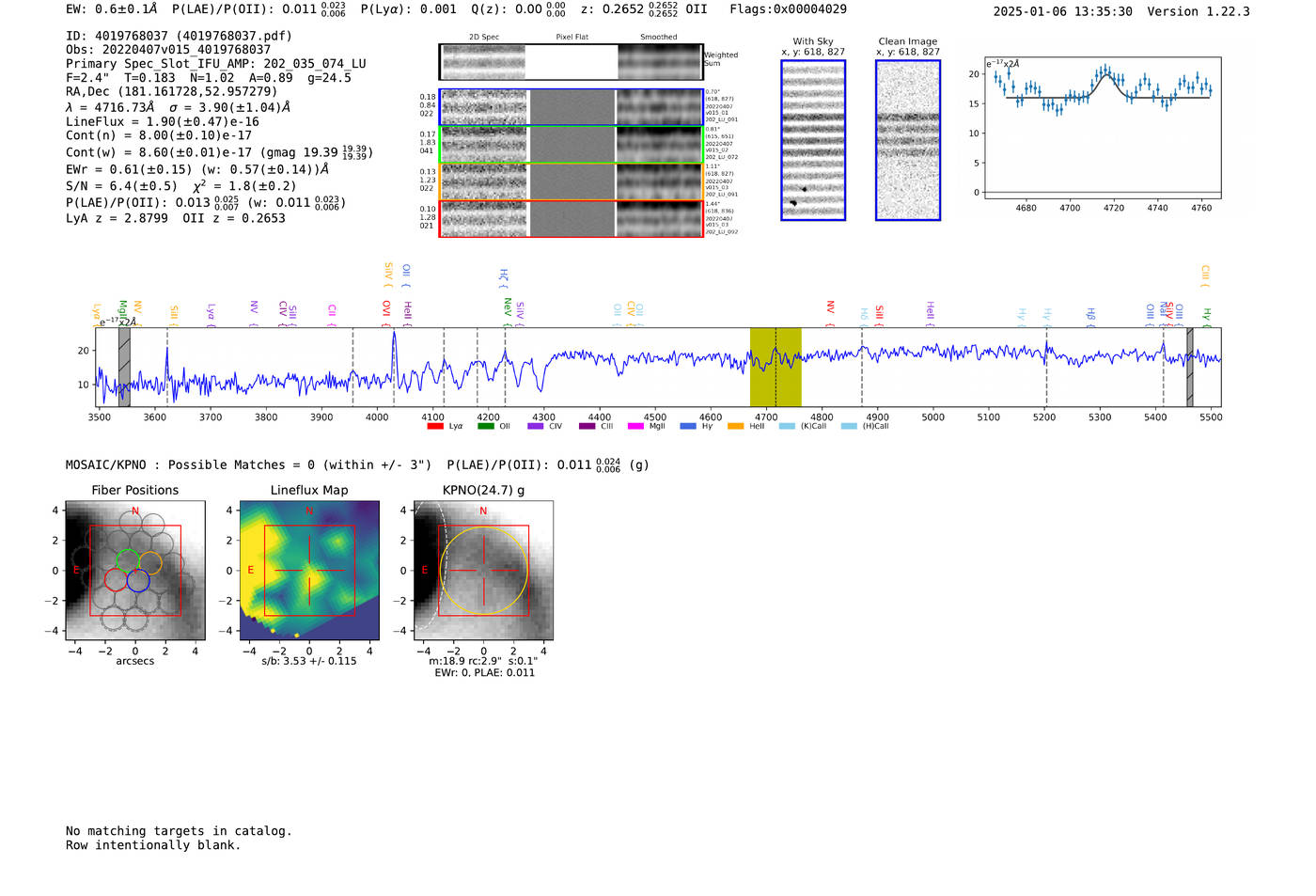The image size is (1316, 896).
Task: Select the green-framed fiber 2D spectrum row
Action: pos(572,145)
